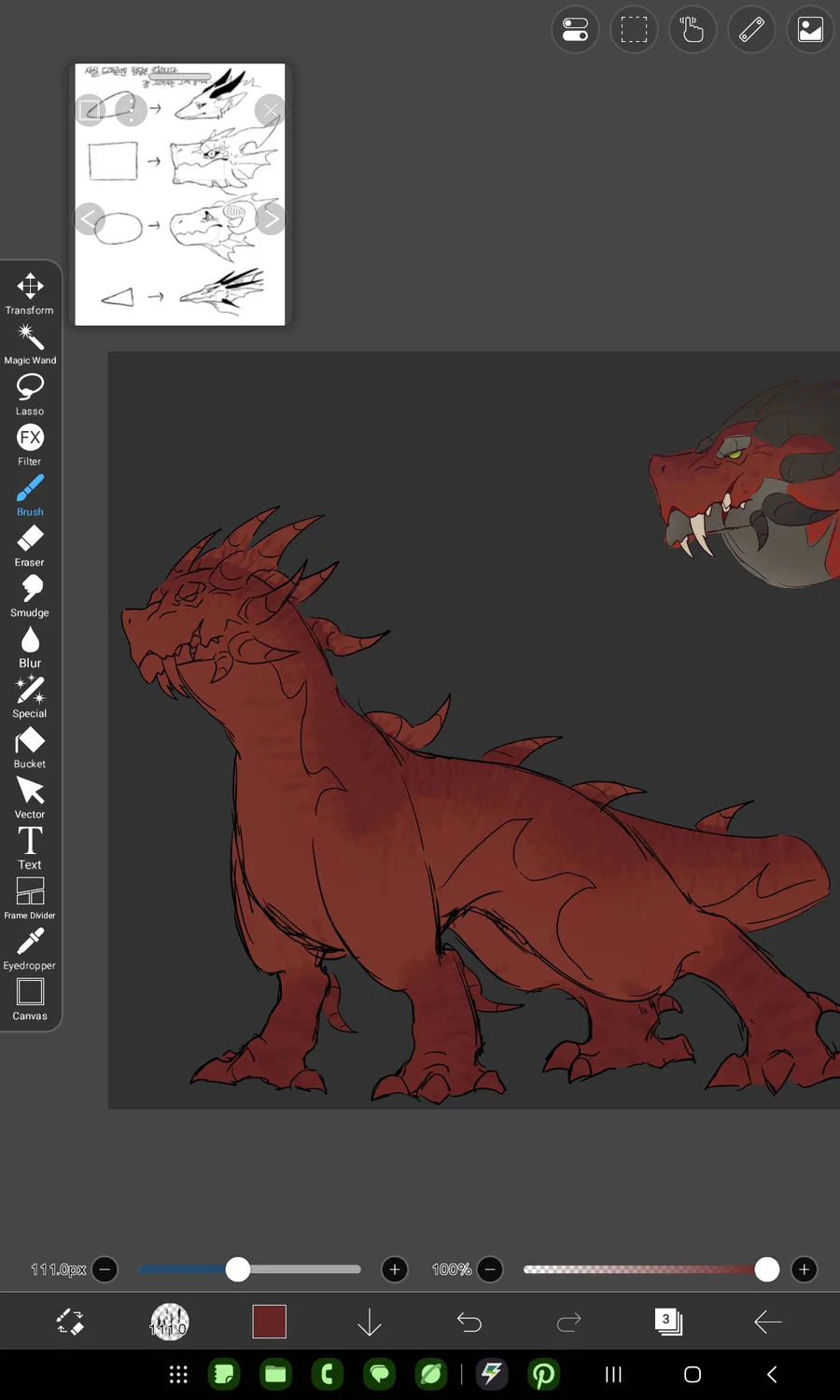Viewport: 840px width, 1400px height.
Task: Toggle the quick settings switch icon
Action: pyautogui.click(x=575, y=30)
